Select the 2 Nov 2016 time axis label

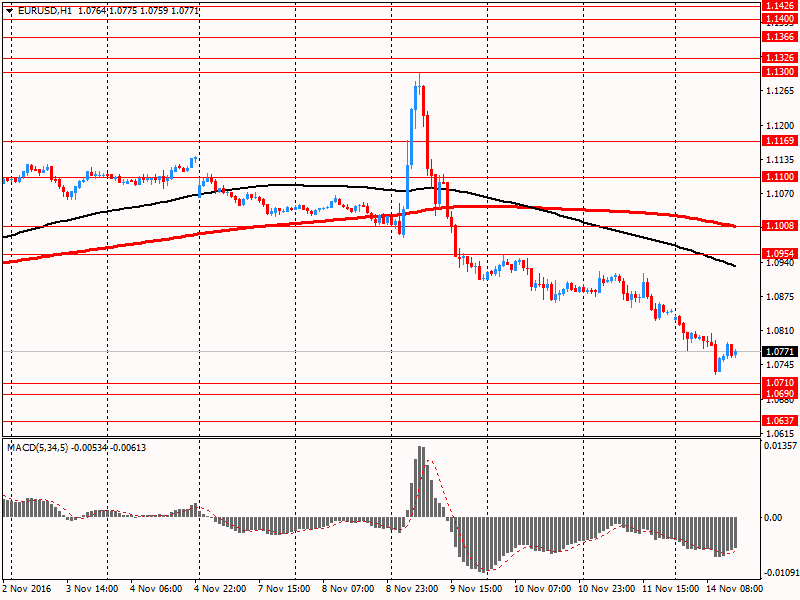click(x=27, y=589)
